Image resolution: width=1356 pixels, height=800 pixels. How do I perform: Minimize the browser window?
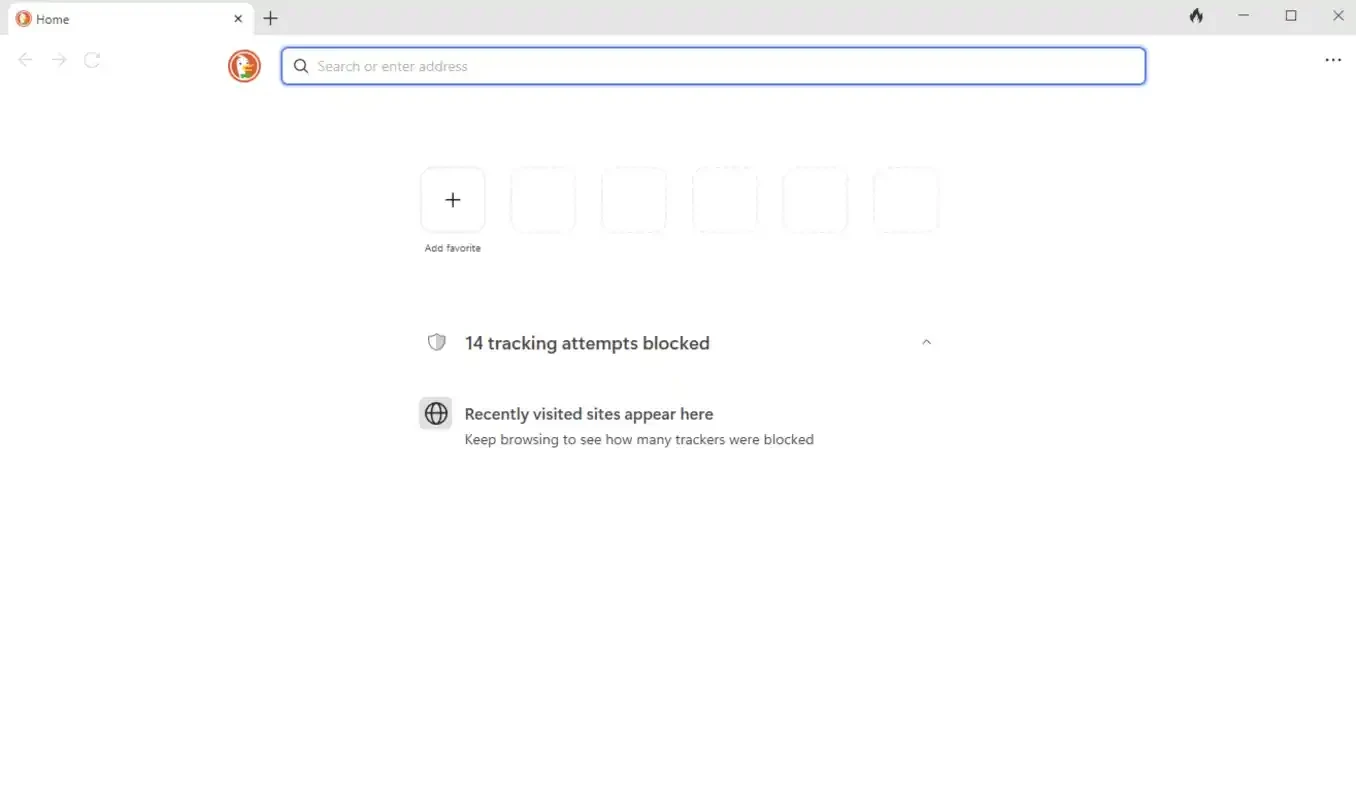[x=1244, y=16]
